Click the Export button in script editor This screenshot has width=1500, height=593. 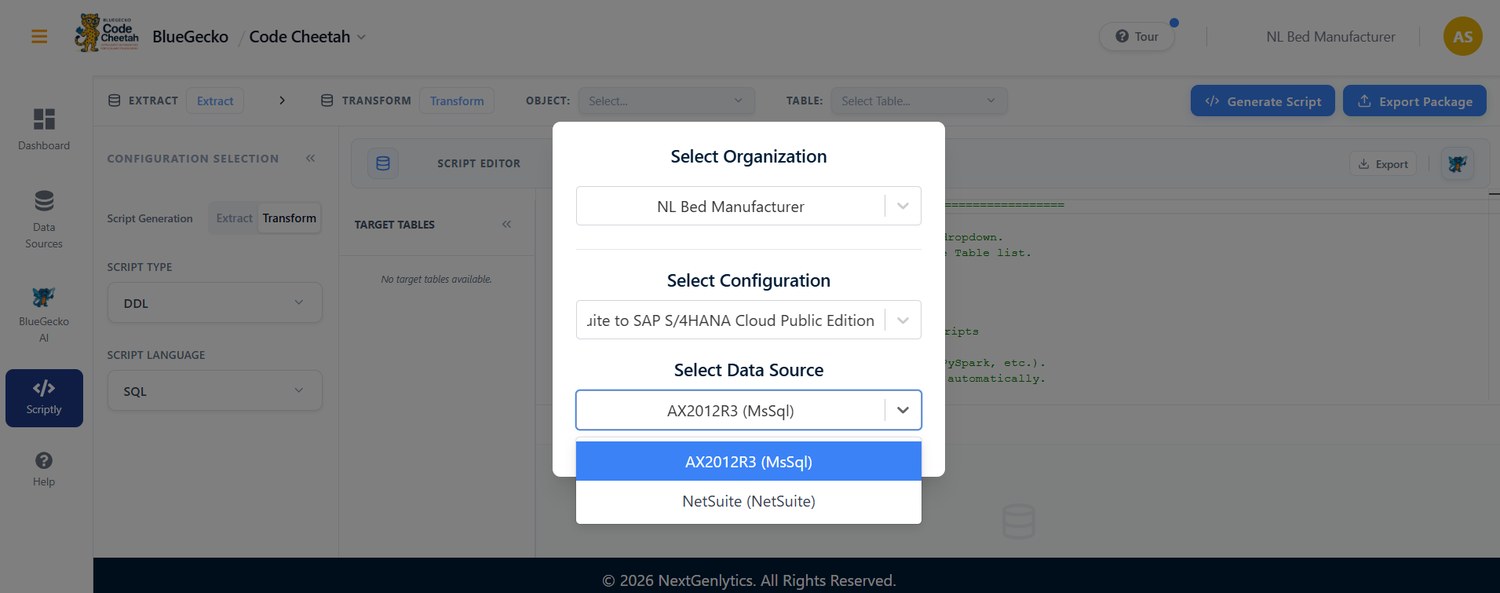click(x=1382, y=164)
